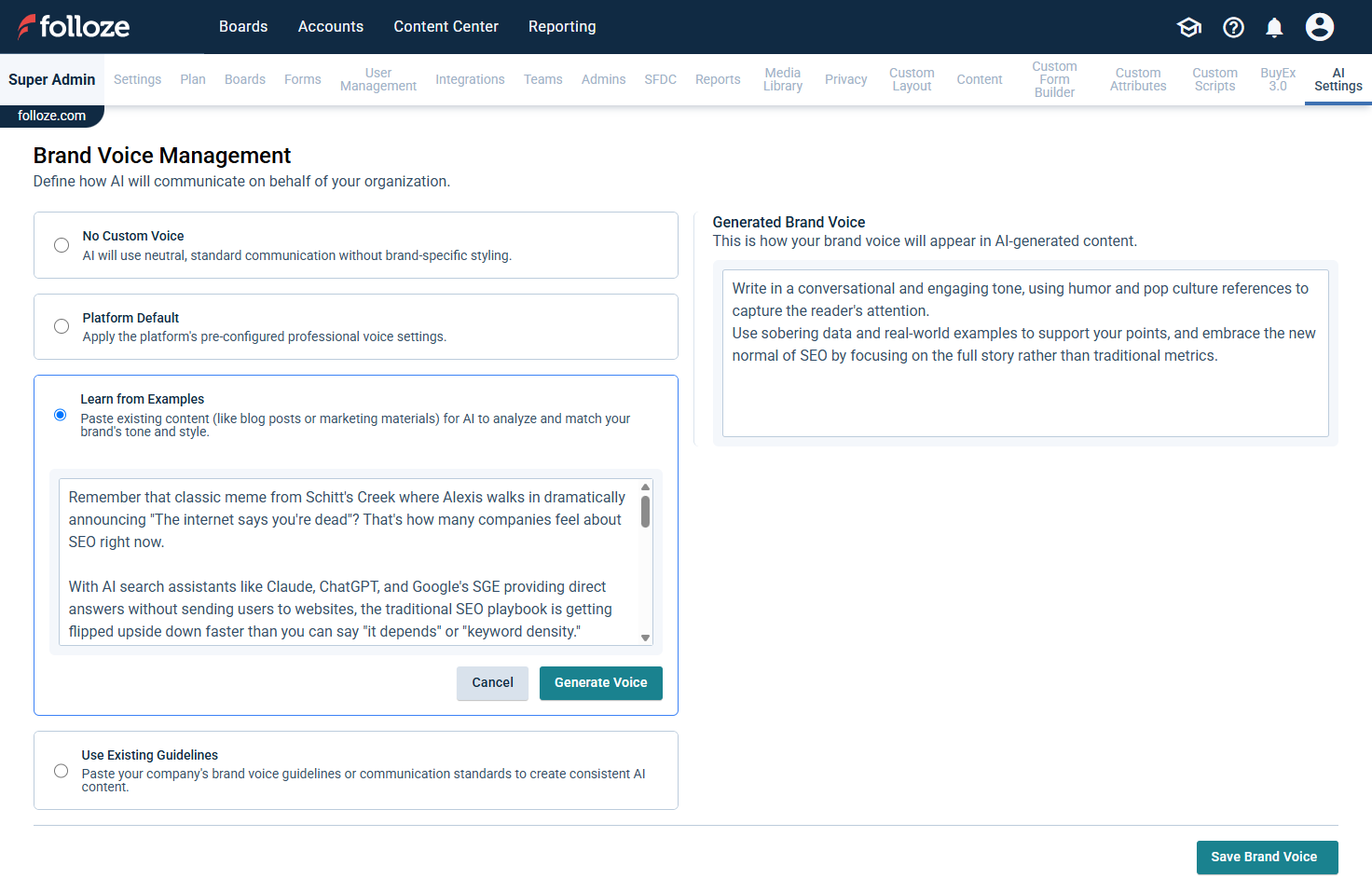Viewport: 1372px width, 892px height.
Task: Open the Content Center menu
Action: click(x=446, y=27)
